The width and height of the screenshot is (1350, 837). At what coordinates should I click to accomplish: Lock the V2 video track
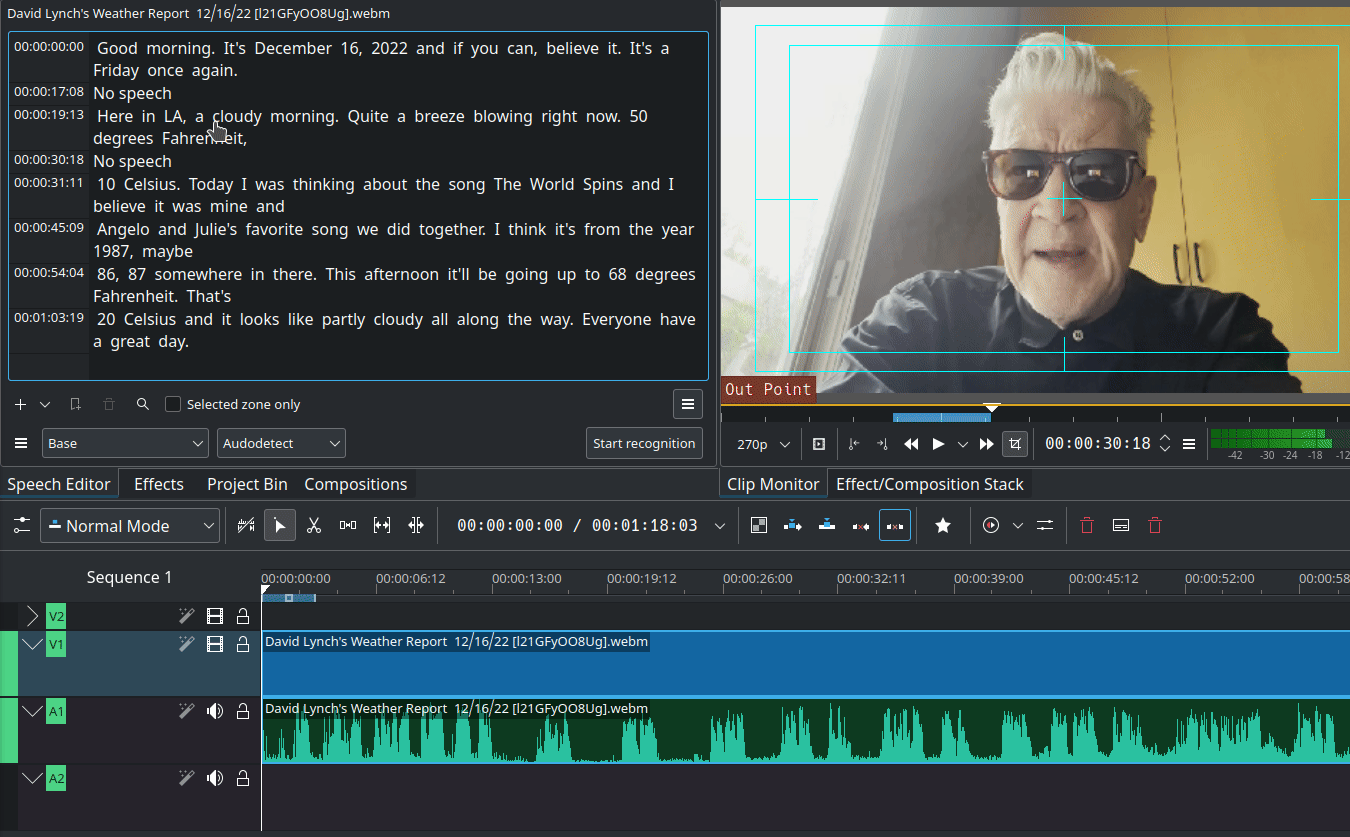(x=242, y=617)
